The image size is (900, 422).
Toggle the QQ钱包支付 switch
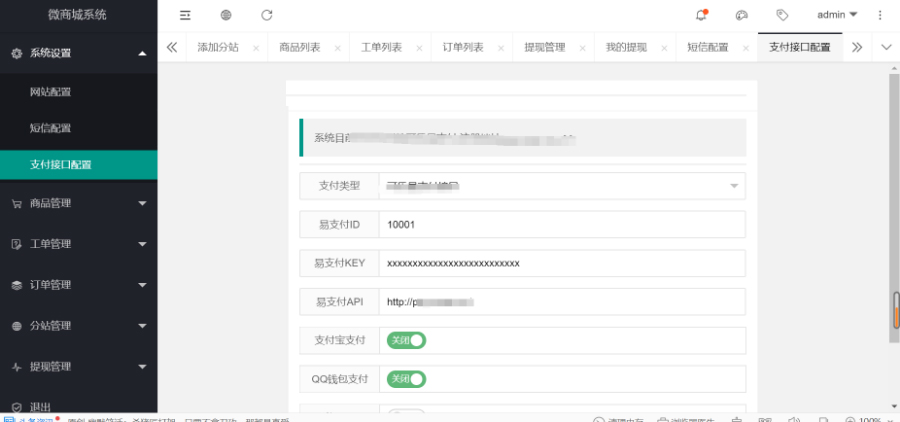406,379
